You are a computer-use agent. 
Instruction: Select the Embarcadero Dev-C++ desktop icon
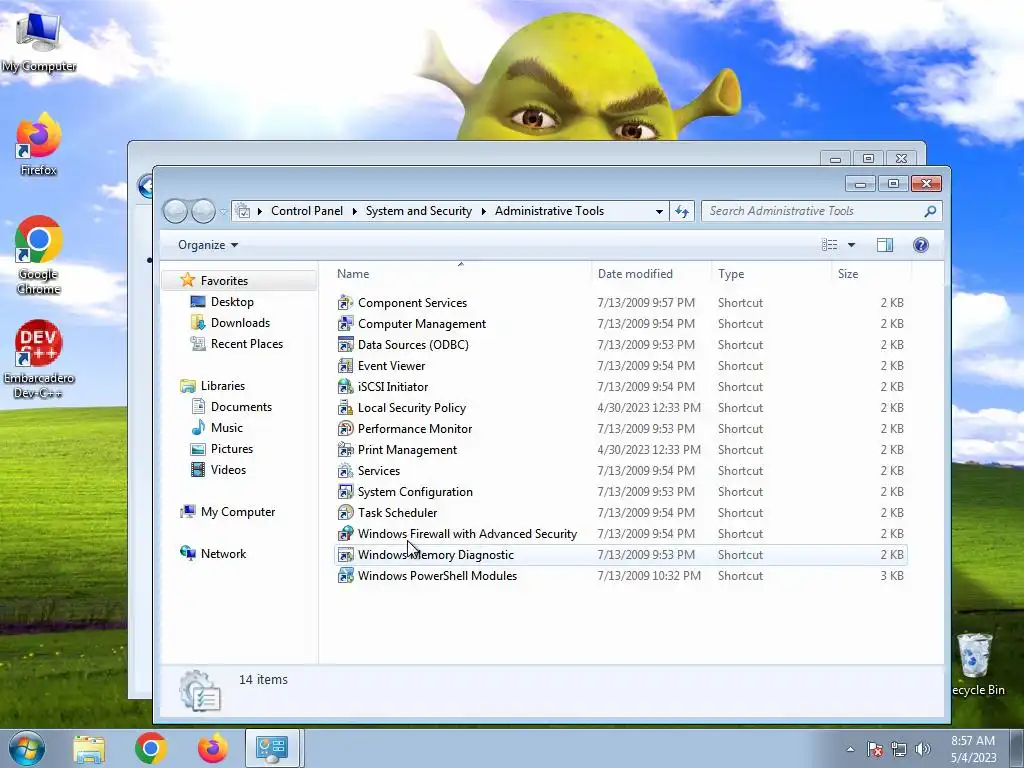(39, 359)
